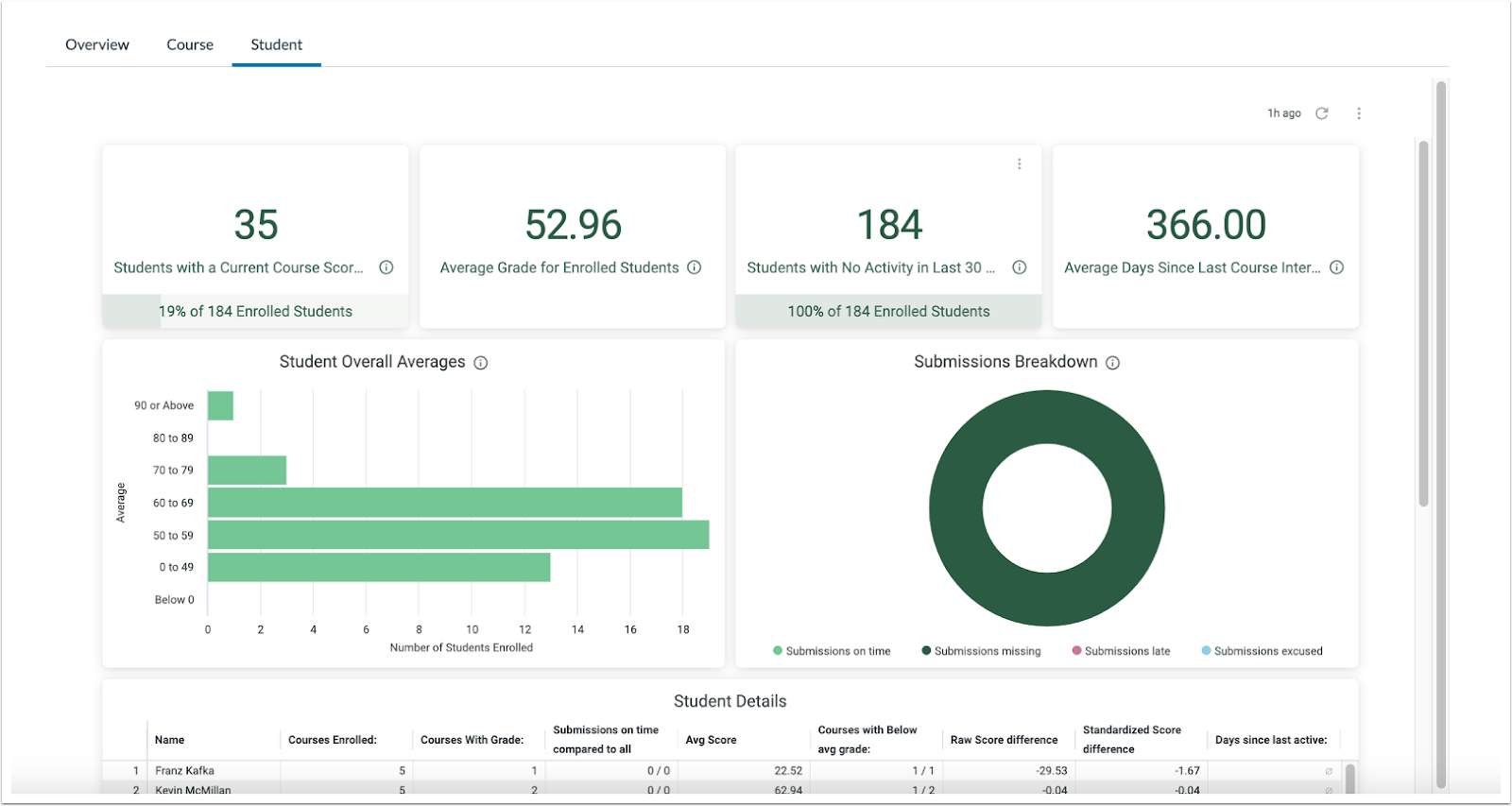Viewport: 1512px width, 806px height.
Task: Show info for Average Grade for Enrolled Students
Action: tap(695, 267)
